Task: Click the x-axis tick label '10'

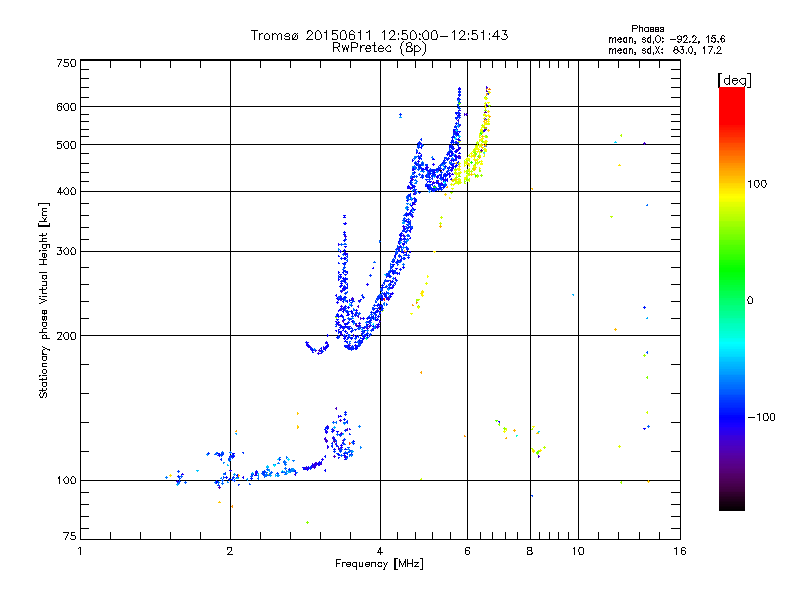Action: click(x=578, y=551)
